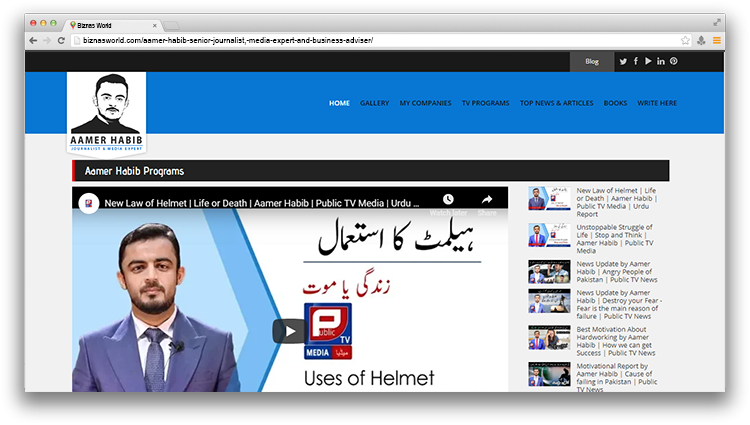Open a new tab button
The image size is (750, 425).
[171, 25]
